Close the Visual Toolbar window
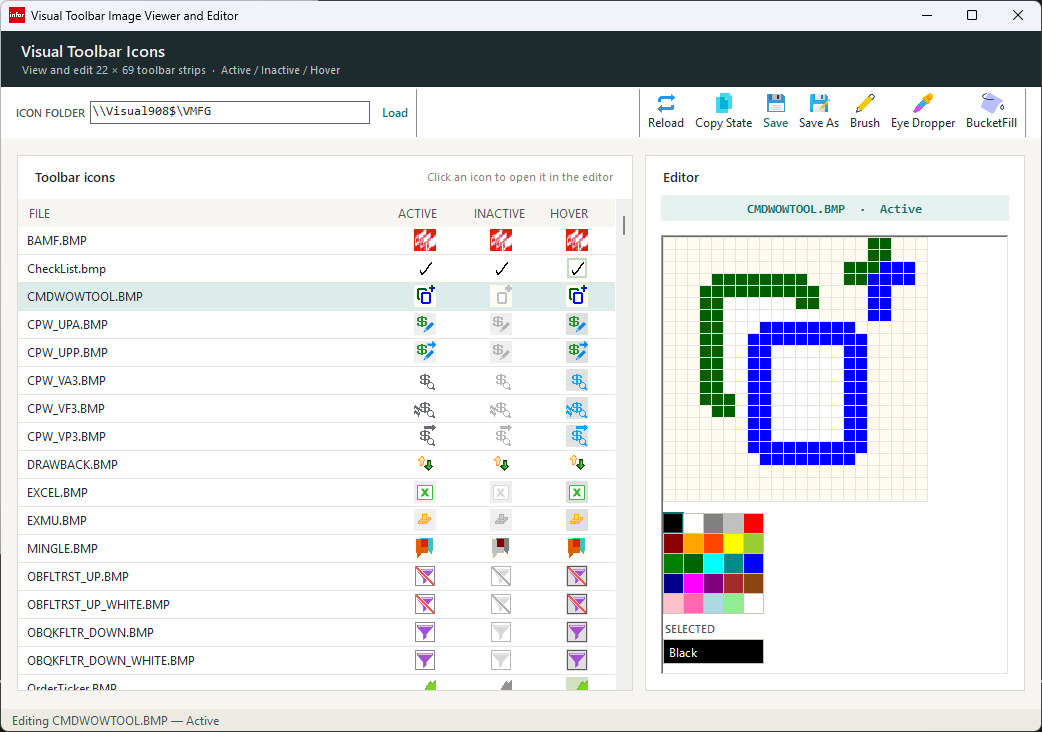1042x732 pixels. (1017, 15)
